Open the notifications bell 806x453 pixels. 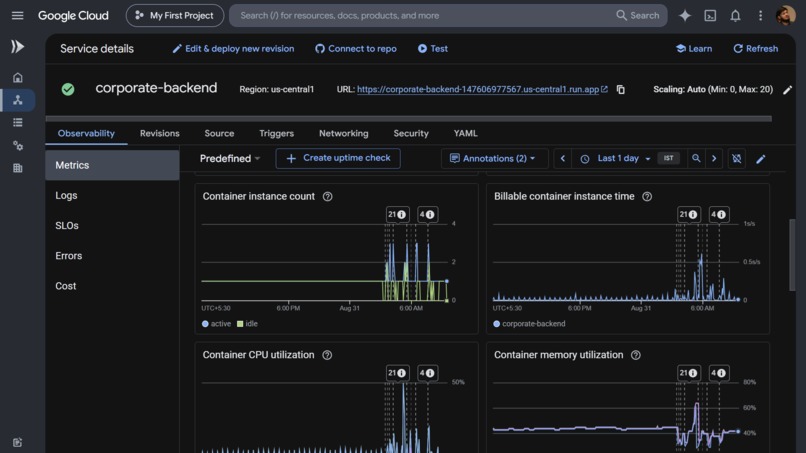point(735,15)
